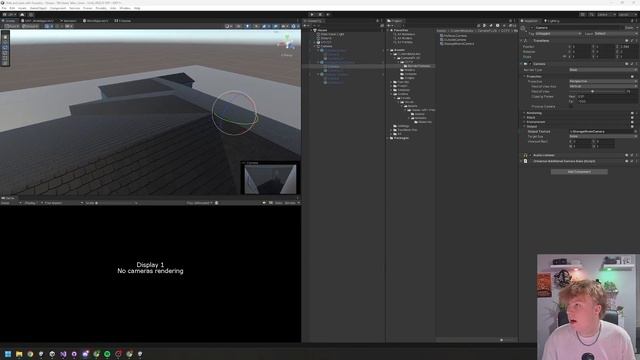Select the Rect tool in Scene overlay
The height and width of the screenshot is (360, 640).
(5, 58)
